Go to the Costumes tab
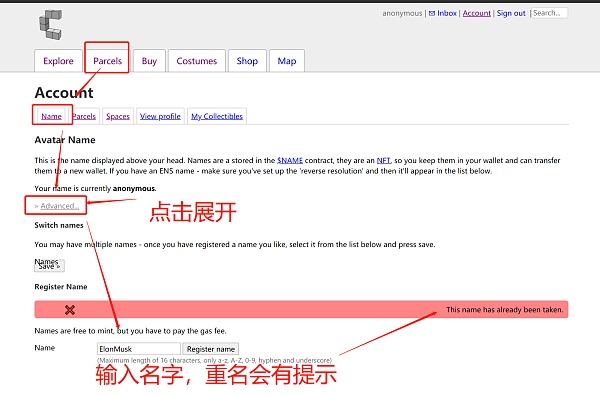Screen dimensions: 600x396 click(197, 61)
